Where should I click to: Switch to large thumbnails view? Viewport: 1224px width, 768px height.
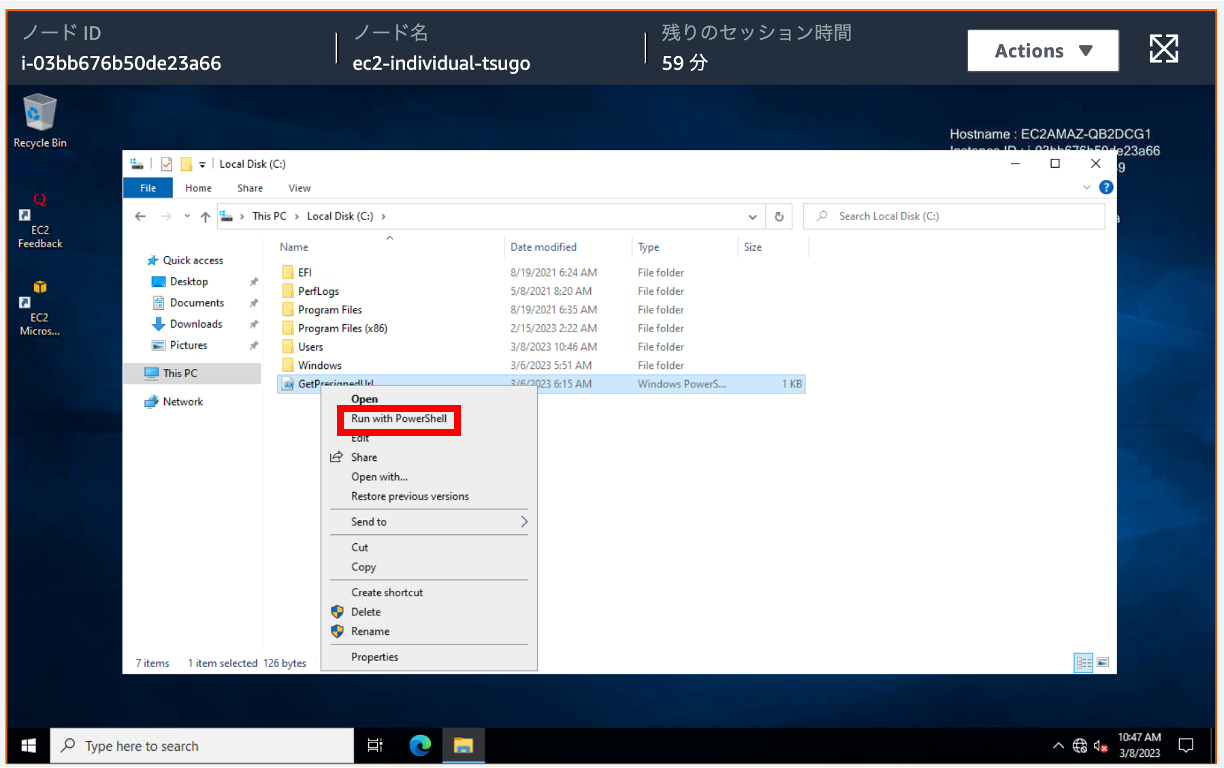click(1102, 662)
